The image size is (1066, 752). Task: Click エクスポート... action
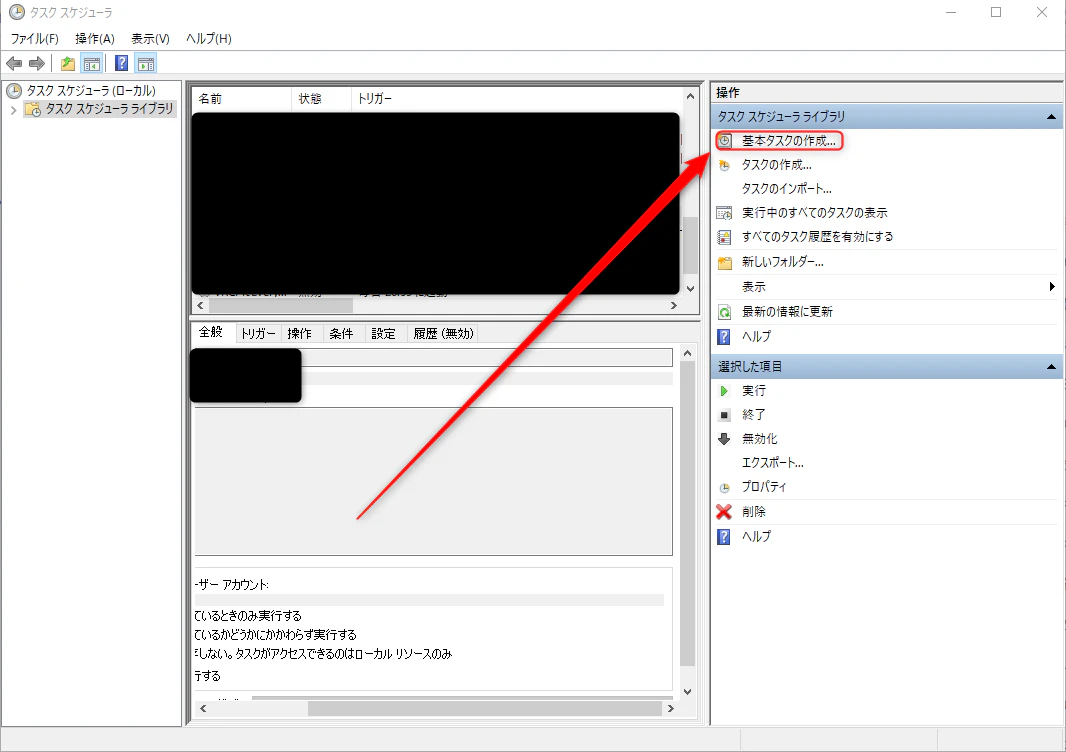(772, 463)
